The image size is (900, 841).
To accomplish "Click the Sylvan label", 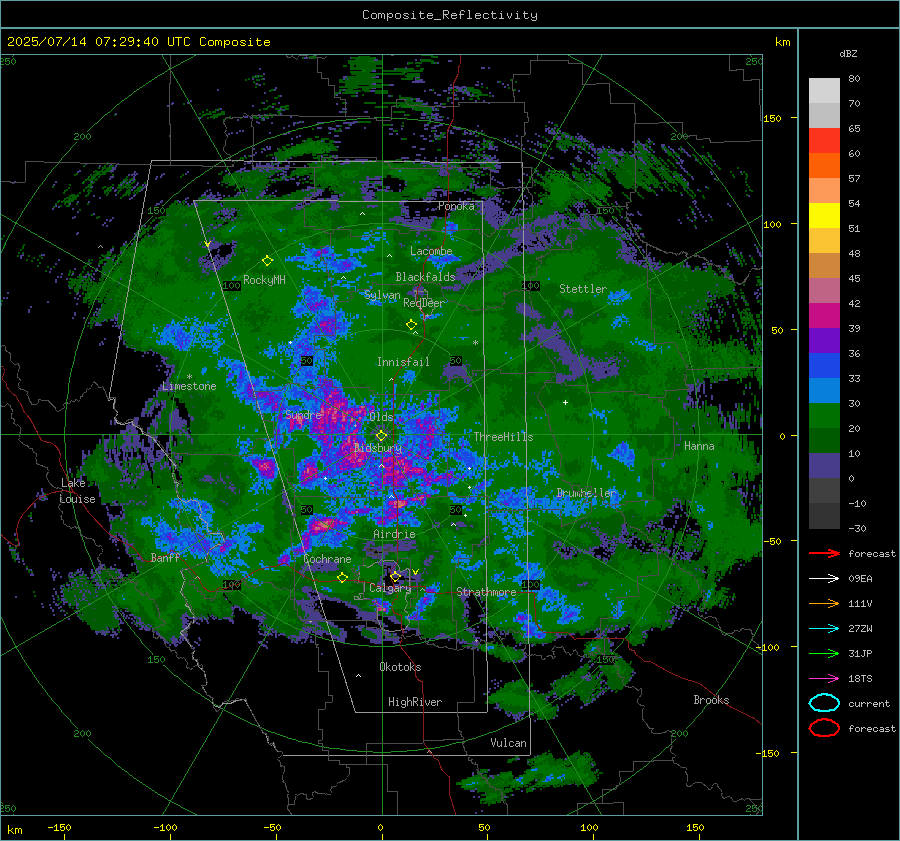I will tap(382, 295).
